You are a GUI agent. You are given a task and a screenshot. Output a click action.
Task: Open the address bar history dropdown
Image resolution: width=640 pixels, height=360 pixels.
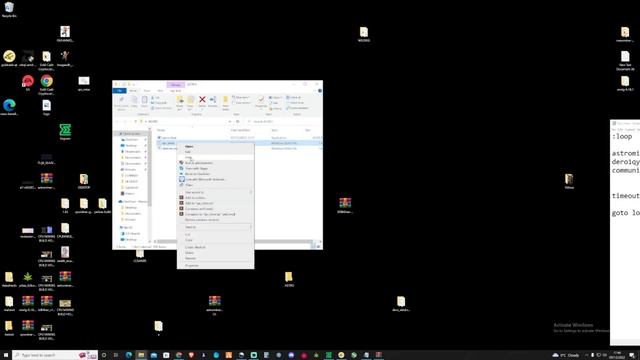tap(230, 122)
